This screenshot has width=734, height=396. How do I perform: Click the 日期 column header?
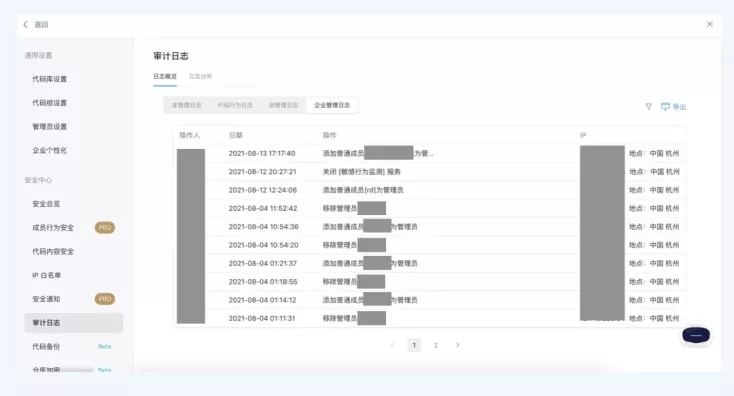point(236,135)
